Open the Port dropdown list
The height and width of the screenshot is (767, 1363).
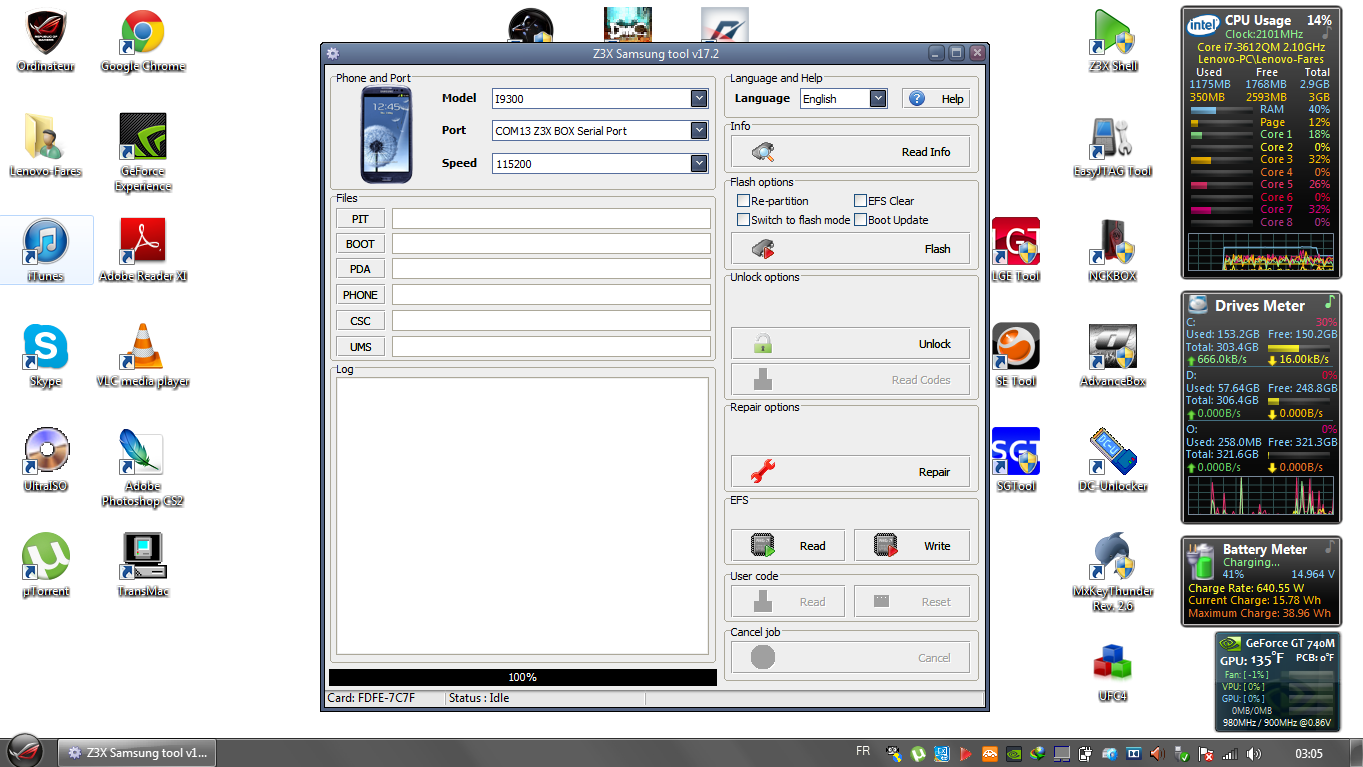[x=699, y=130]
